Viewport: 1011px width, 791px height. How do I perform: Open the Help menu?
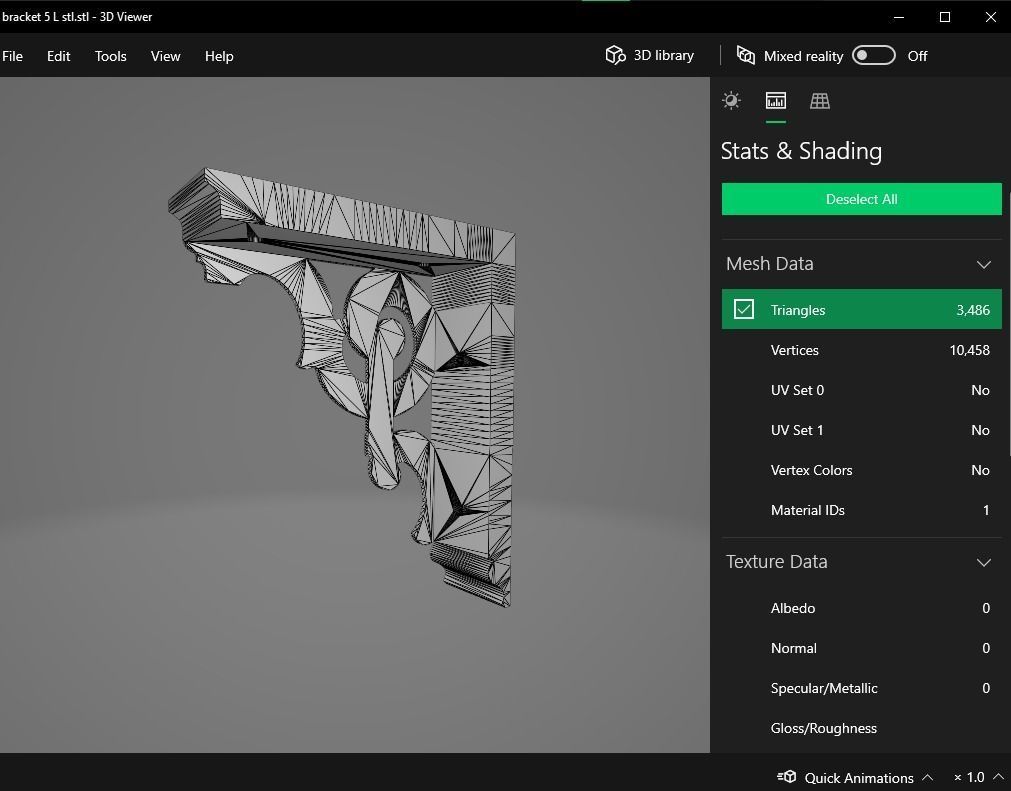219,56
